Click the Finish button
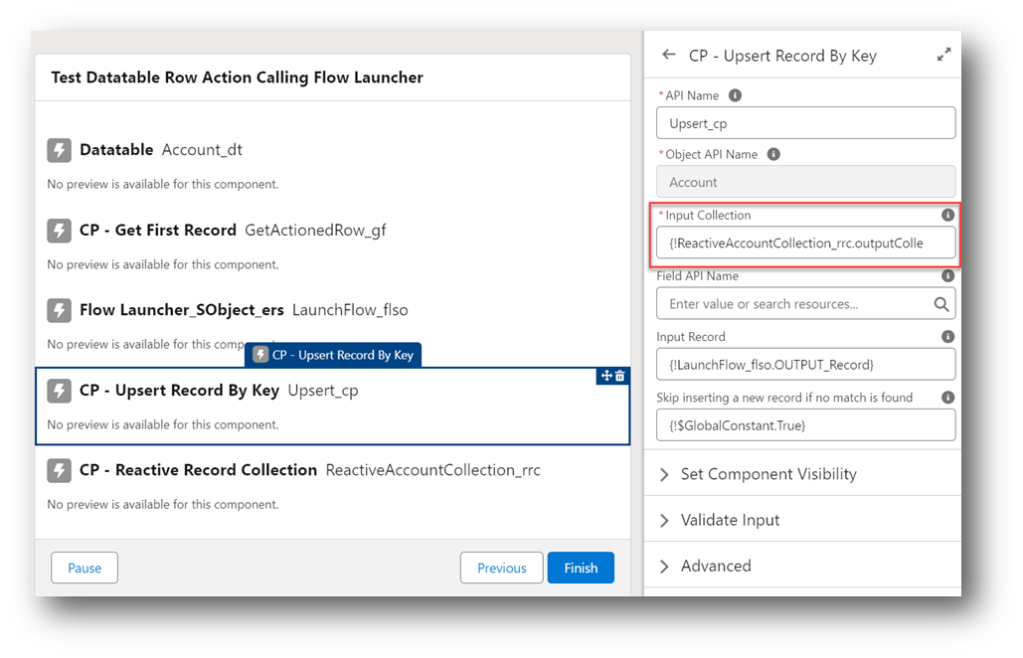This screenshot has width=1023, height=658. 580,568
